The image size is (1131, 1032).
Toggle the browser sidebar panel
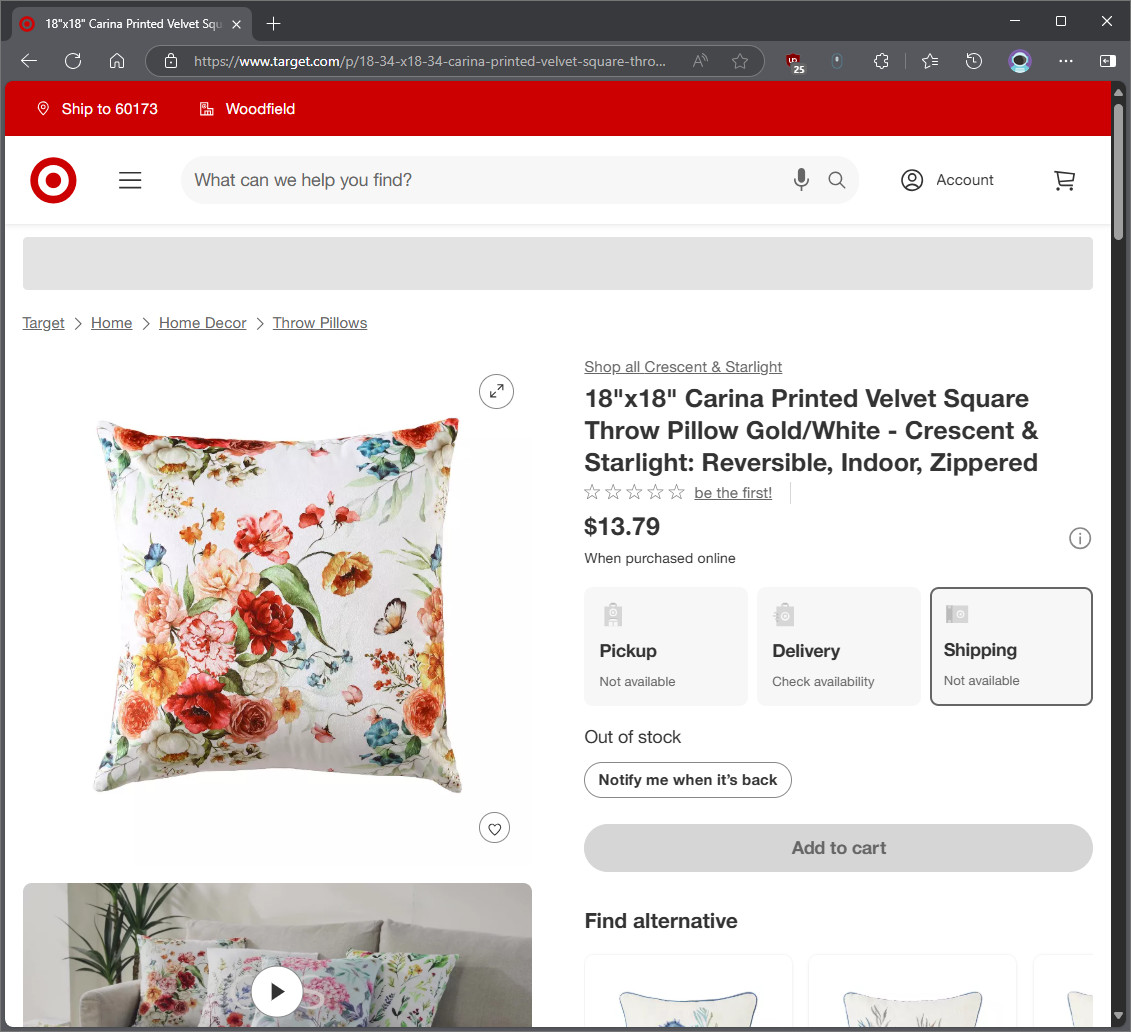click(x=1108, y=61)
